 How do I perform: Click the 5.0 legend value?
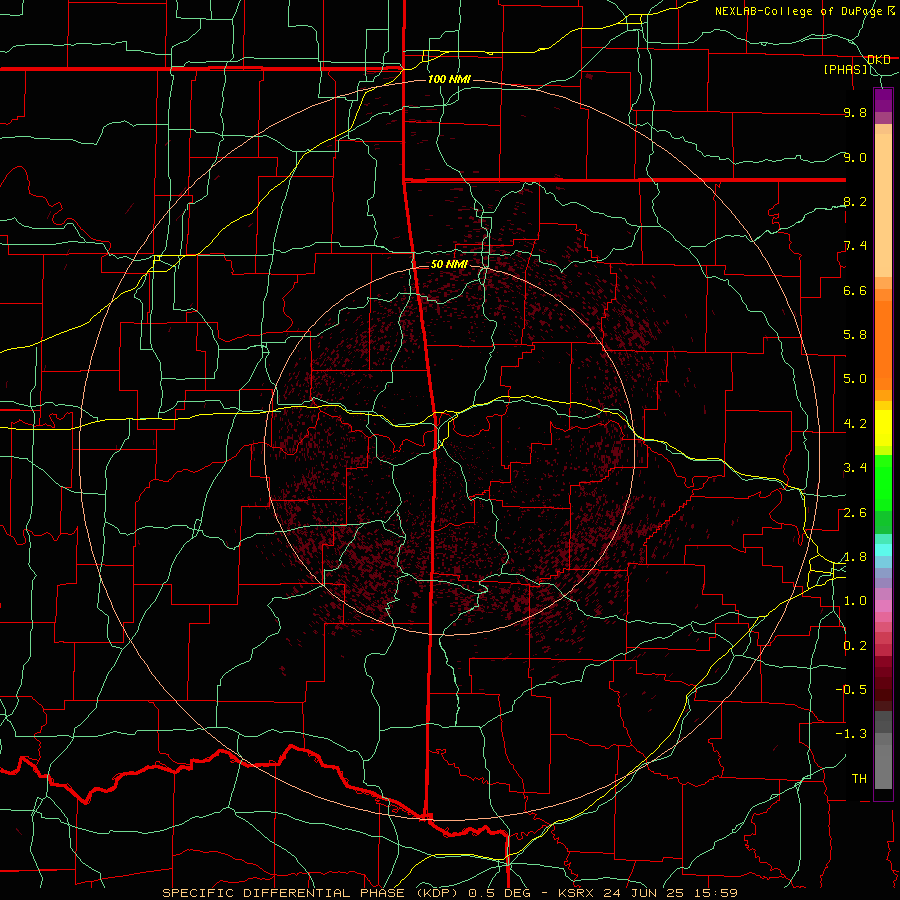(x=855, y=379)
